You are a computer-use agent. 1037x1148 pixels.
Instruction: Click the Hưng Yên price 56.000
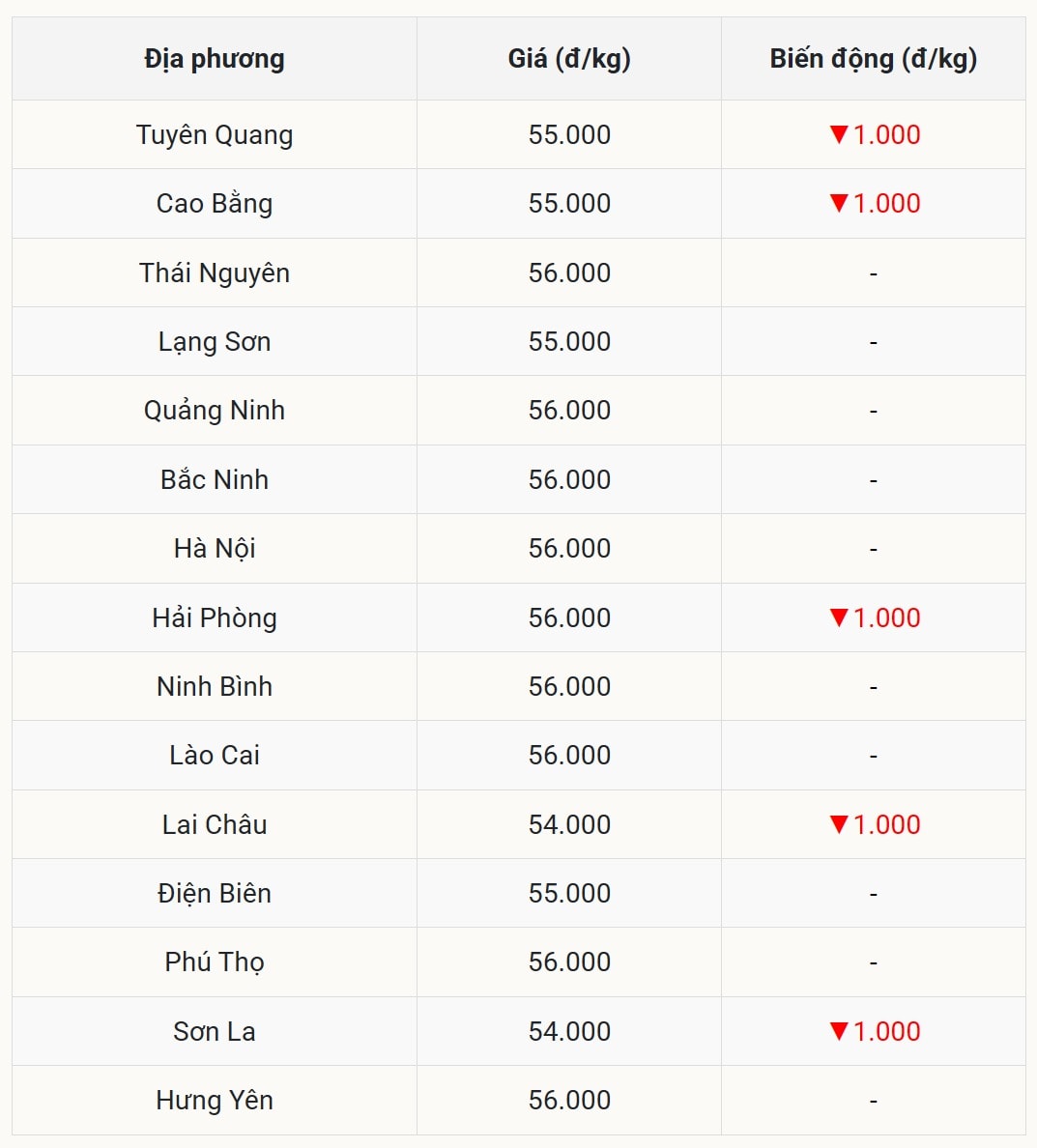569,1100
